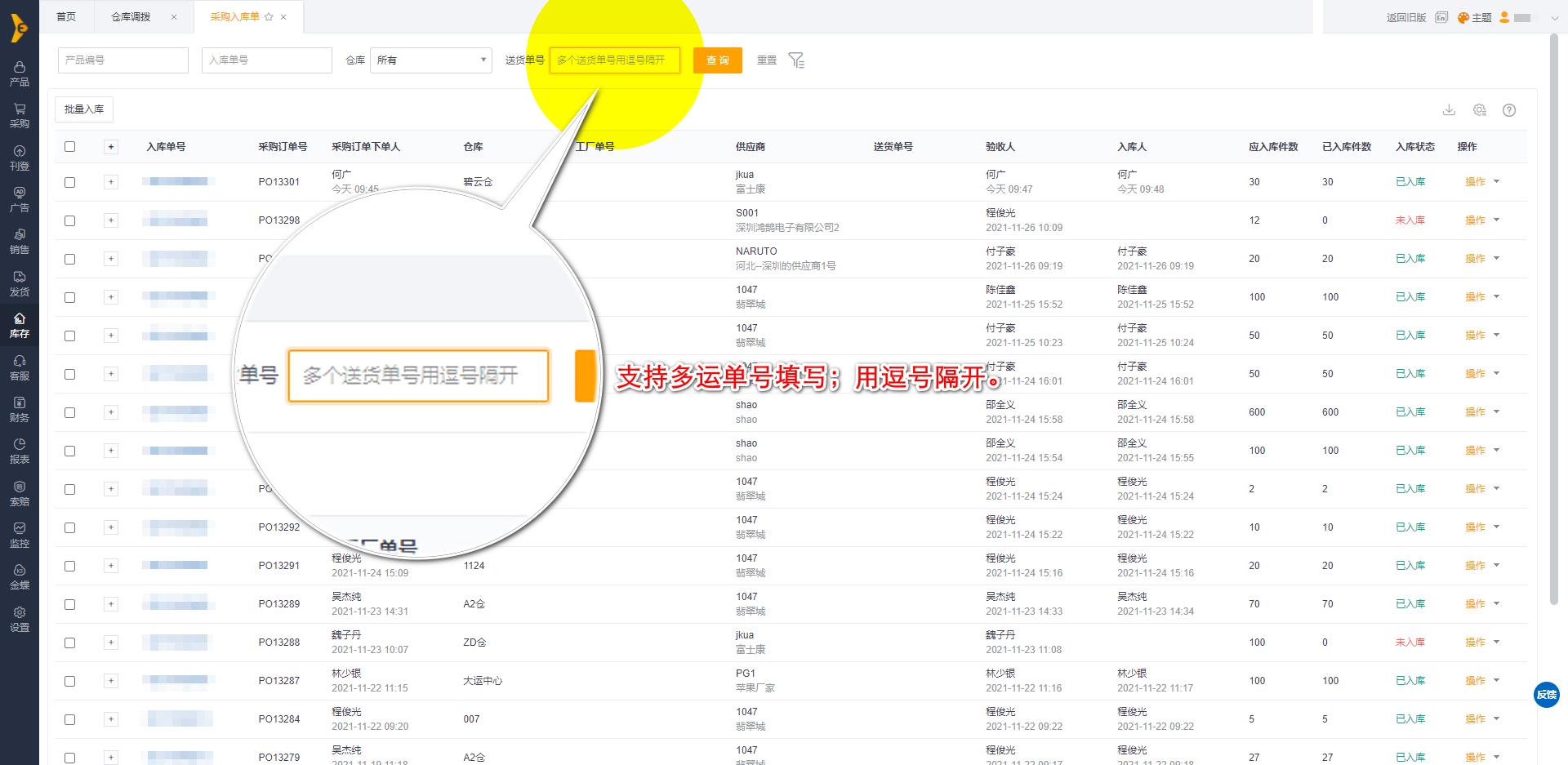This screenshot has width=1568, height=765.
Task: Open the 销售 sidebar module
Action: tap(20, 242)
